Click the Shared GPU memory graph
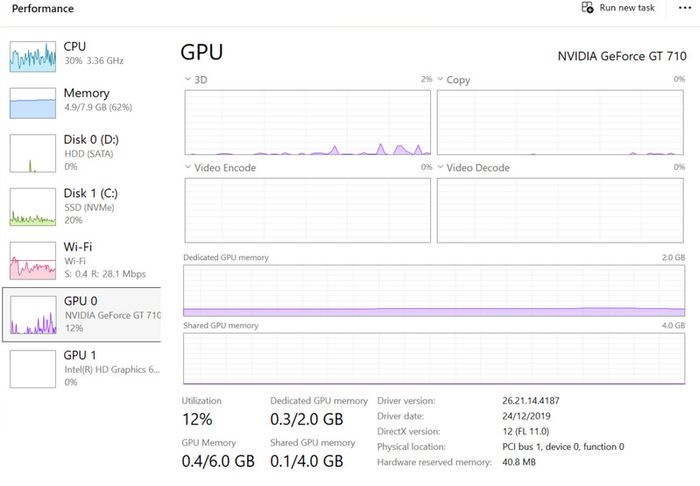700x486 pixels. (434, 358)
